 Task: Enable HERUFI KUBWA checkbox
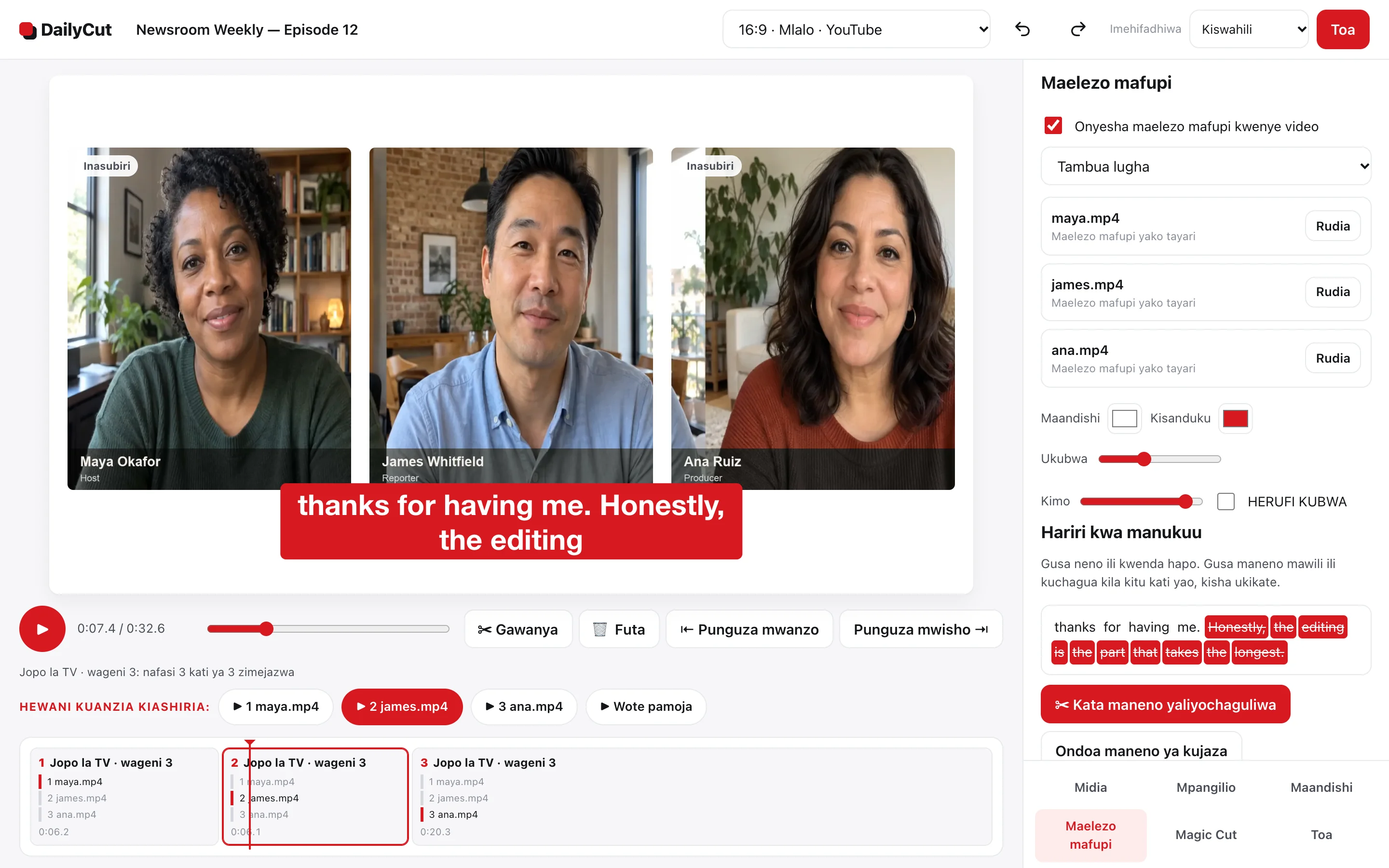coord(1226,501)
